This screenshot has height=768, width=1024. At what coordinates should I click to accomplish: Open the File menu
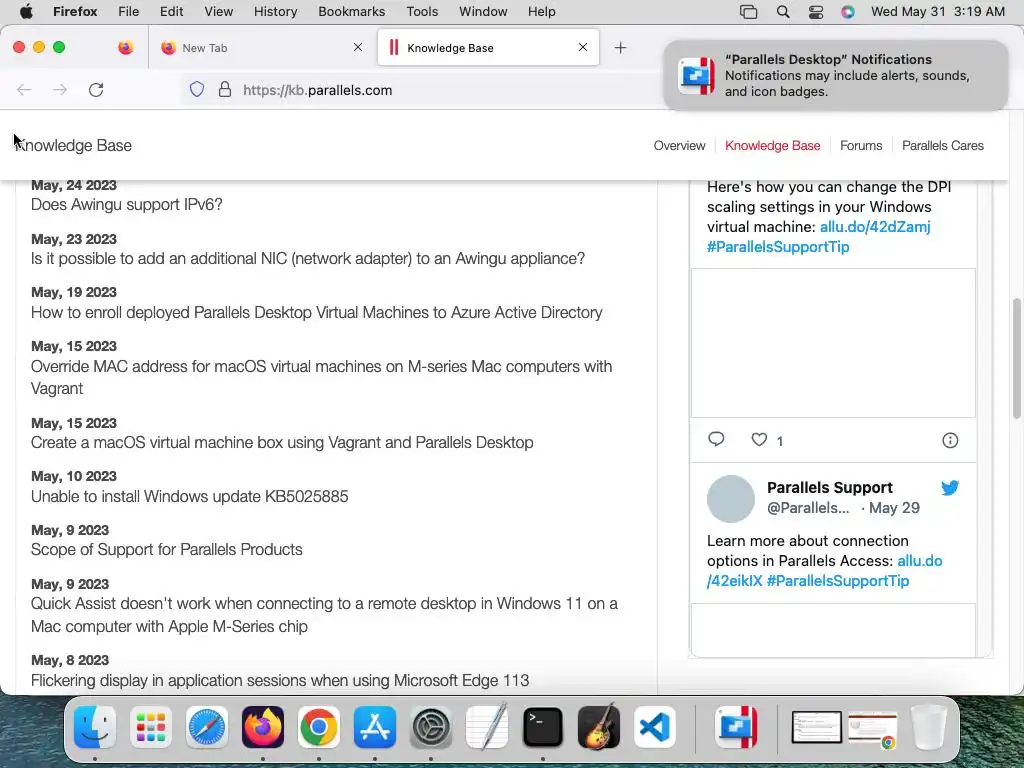[x=129, y=12]
